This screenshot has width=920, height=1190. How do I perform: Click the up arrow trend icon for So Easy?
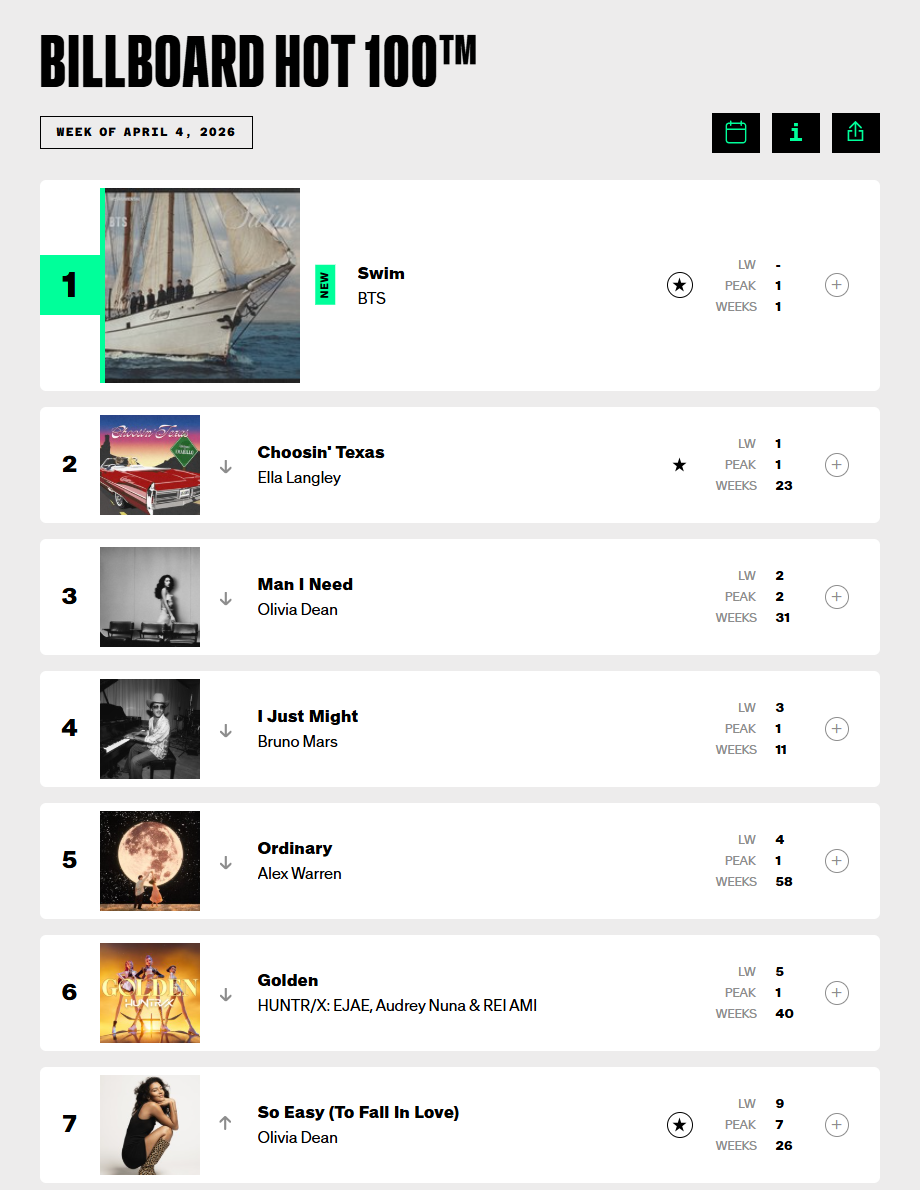click(225, 1122)
